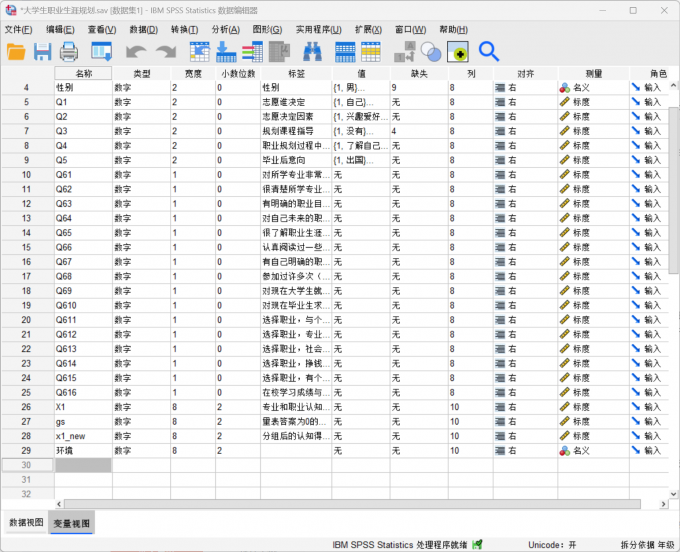The image size is (680, 552).
Task: Open the 分析(A) menu
Action: tap(226, 29)
